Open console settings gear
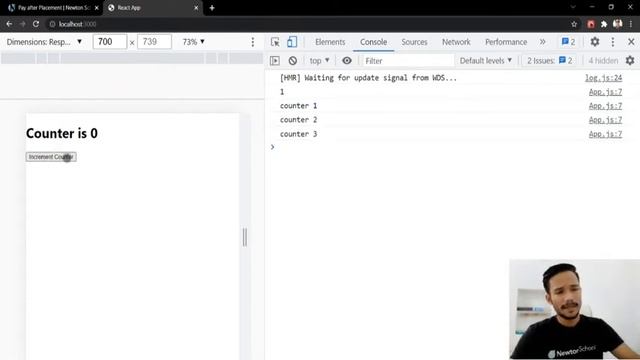The image size is (640, 360). tap(630, 61)
